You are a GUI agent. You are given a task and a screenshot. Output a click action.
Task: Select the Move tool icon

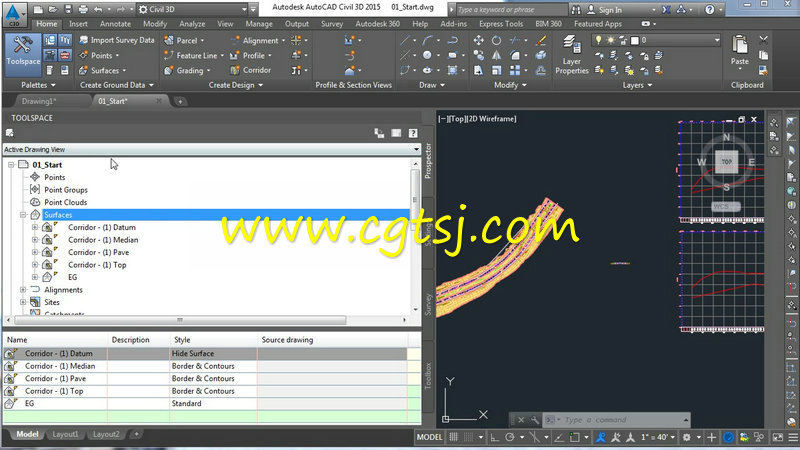(479, 40)
